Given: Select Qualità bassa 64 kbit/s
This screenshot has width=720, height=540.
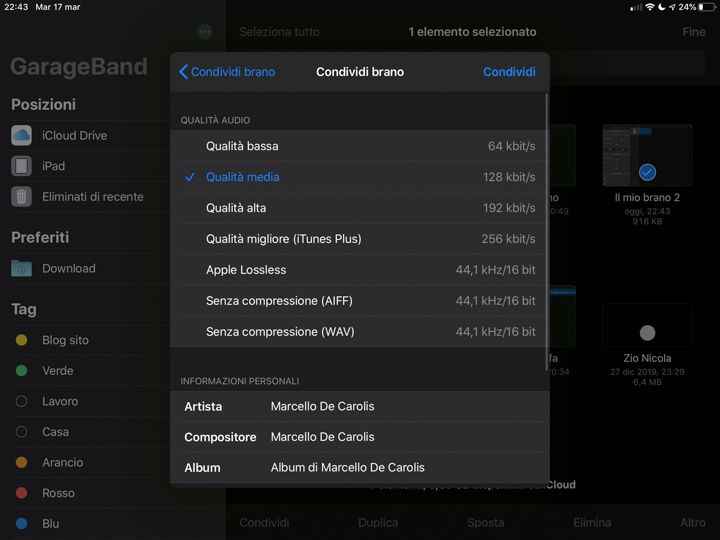Looking at the screenshot, I should [x=360, y=146].
